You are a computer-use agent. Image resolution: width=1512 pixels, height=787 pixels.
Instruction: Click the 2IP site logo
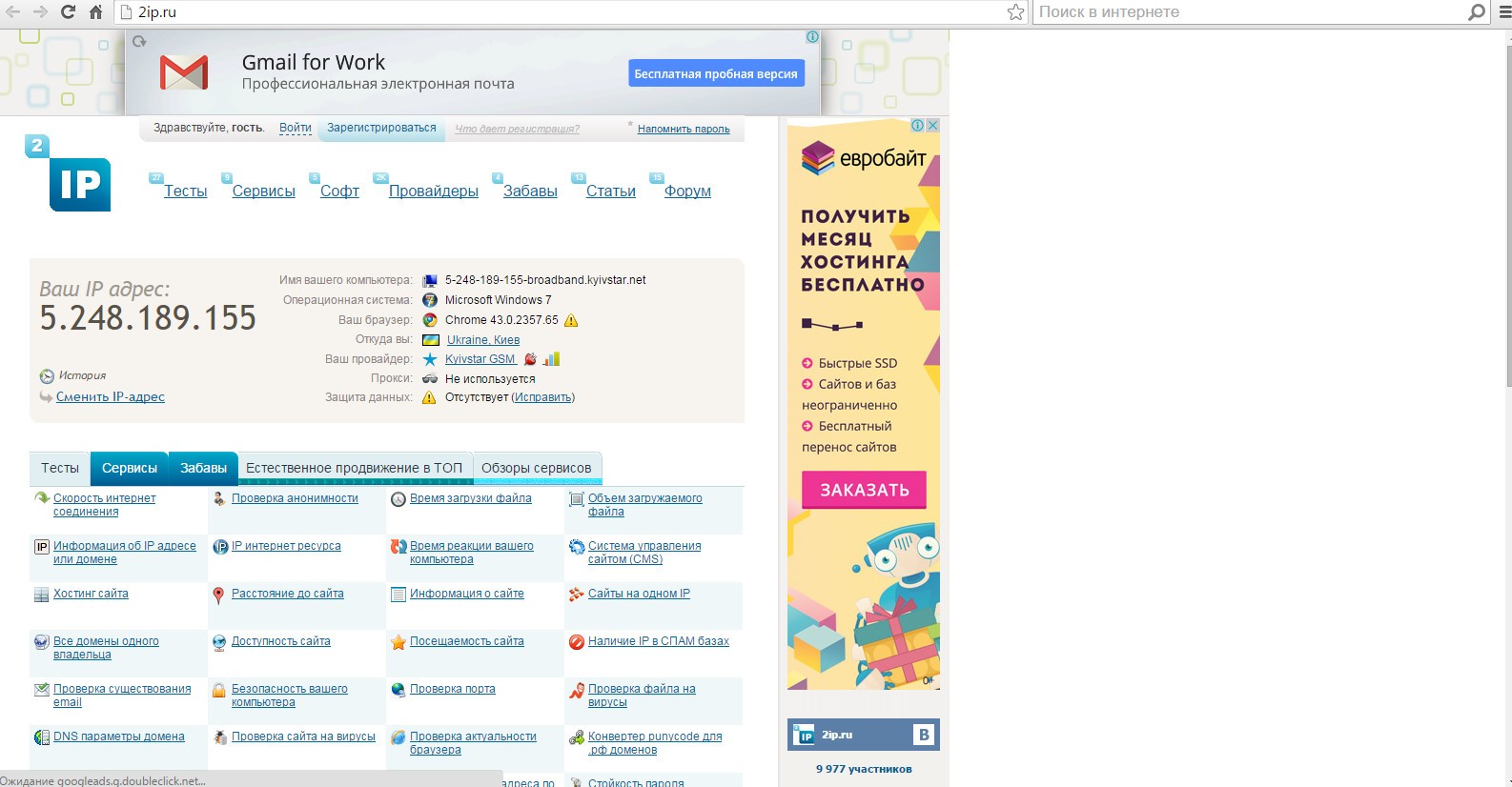point(69,173)
